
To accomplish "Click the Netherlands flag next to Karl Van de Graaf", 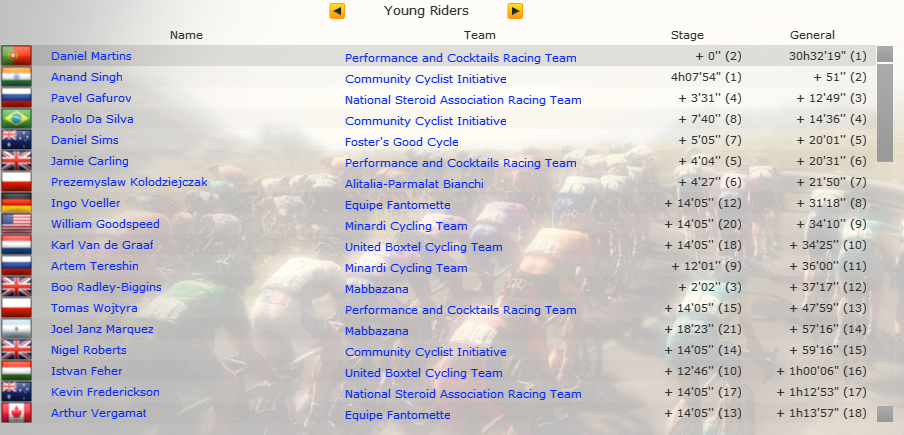I will (x=17, y=245).
